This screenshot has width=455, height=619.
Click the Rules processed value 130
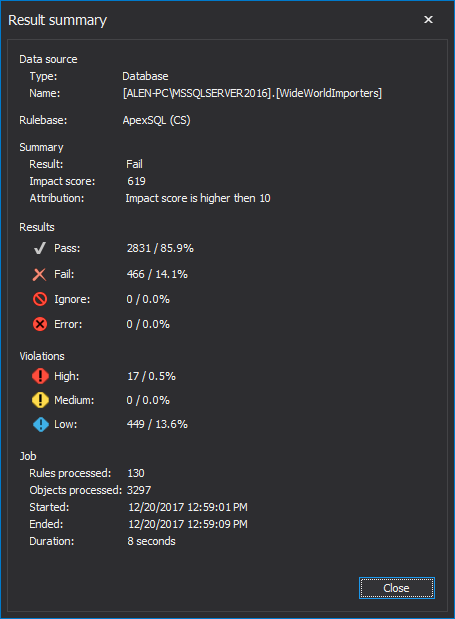pos(136,473)
